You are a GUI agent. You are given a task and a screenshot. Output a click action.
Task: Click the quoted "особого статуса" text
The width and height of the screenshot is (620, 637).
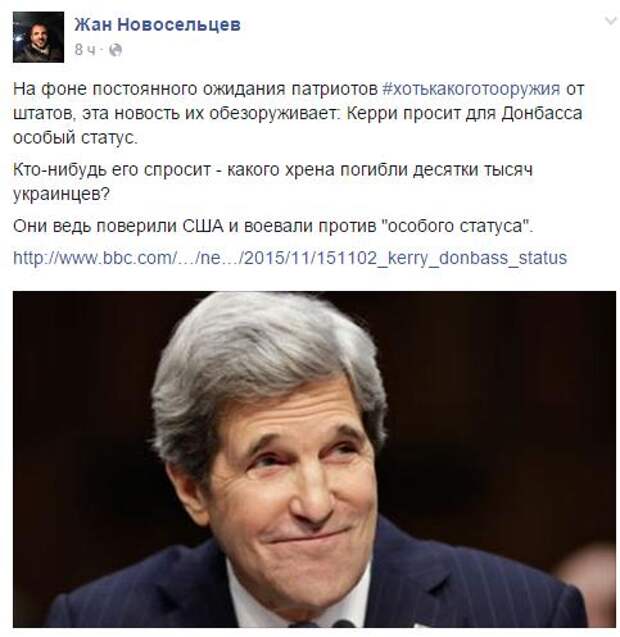point(457,226)
